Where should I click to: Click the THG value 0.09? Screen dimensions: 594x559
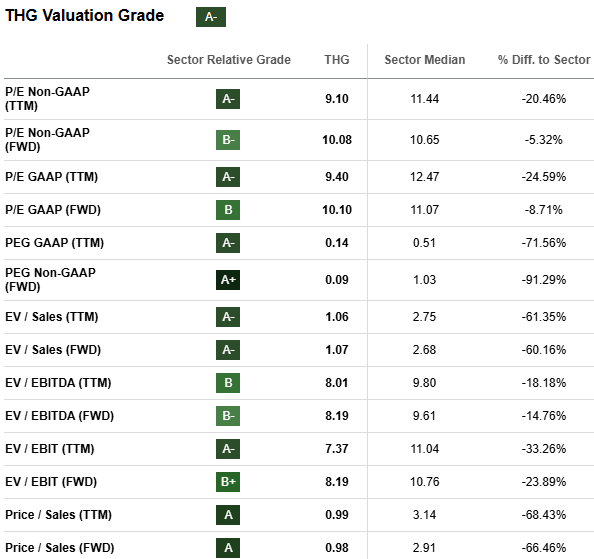(337, 280)
